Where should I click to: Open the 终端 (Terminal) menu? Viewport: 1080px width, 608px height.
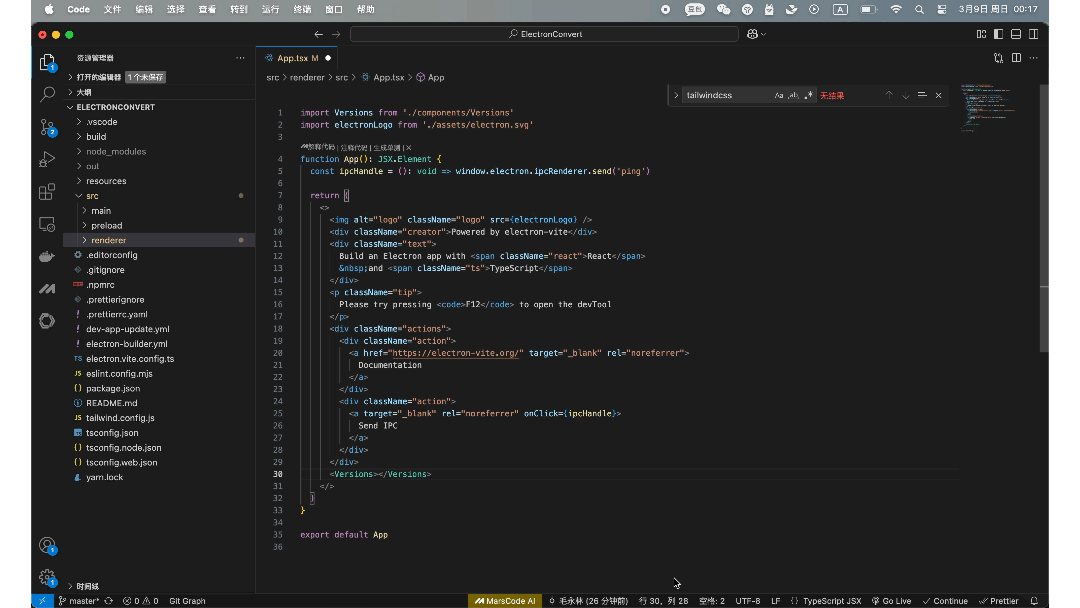302,10
